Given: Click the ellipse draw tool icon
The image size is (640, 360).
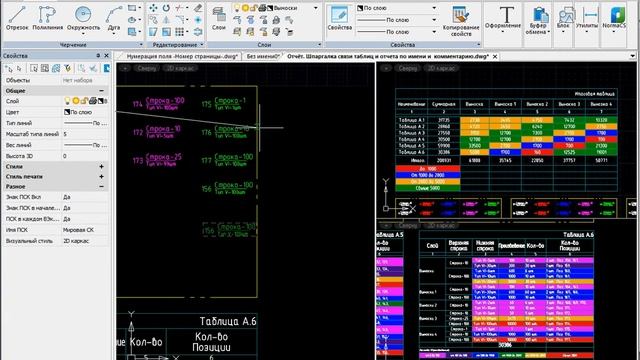Looking at the screenshot, I should pyautogui.click(x=132, y=20).
